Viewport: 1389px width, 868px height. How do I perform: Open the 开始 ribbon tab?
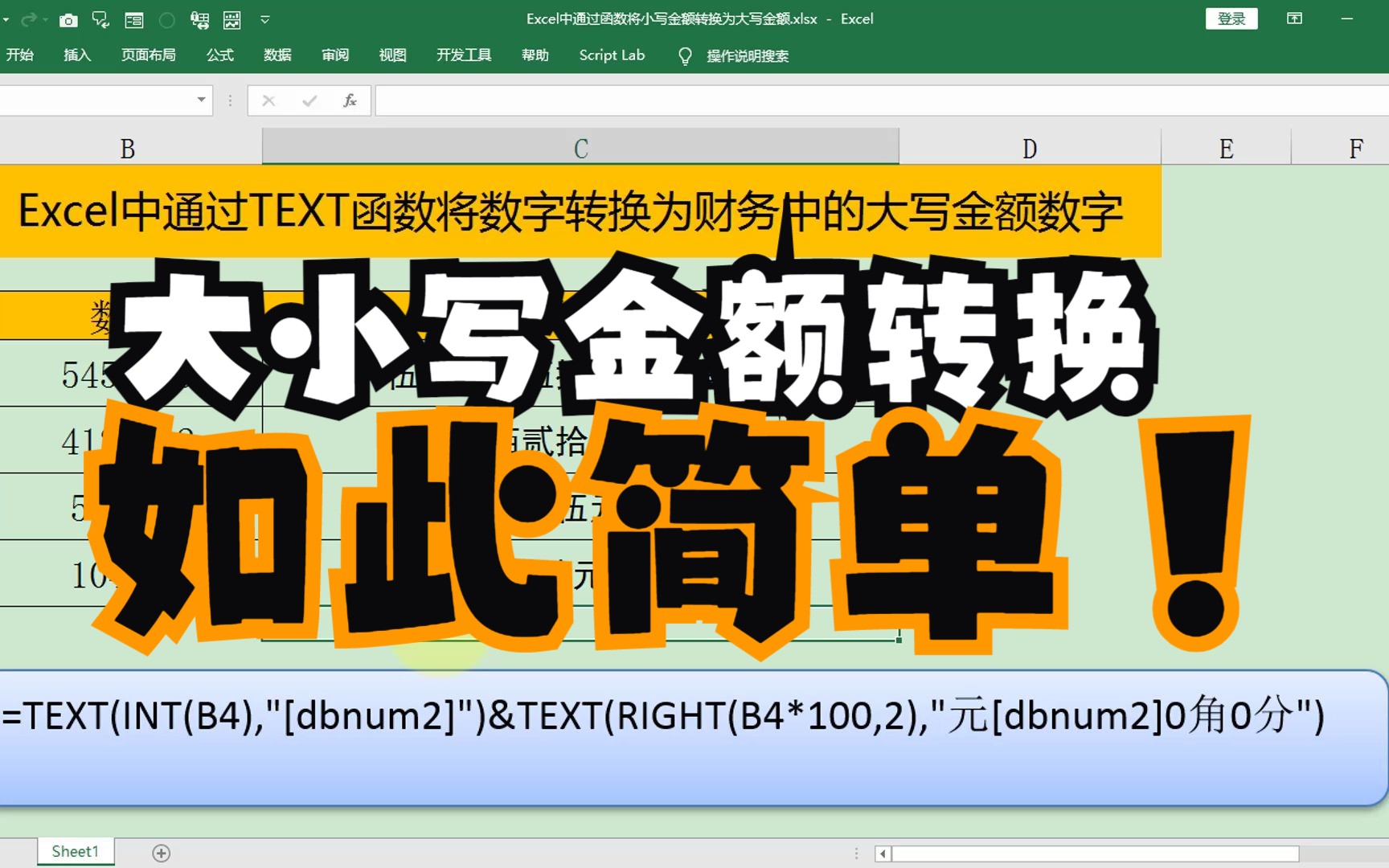[20, 55]
